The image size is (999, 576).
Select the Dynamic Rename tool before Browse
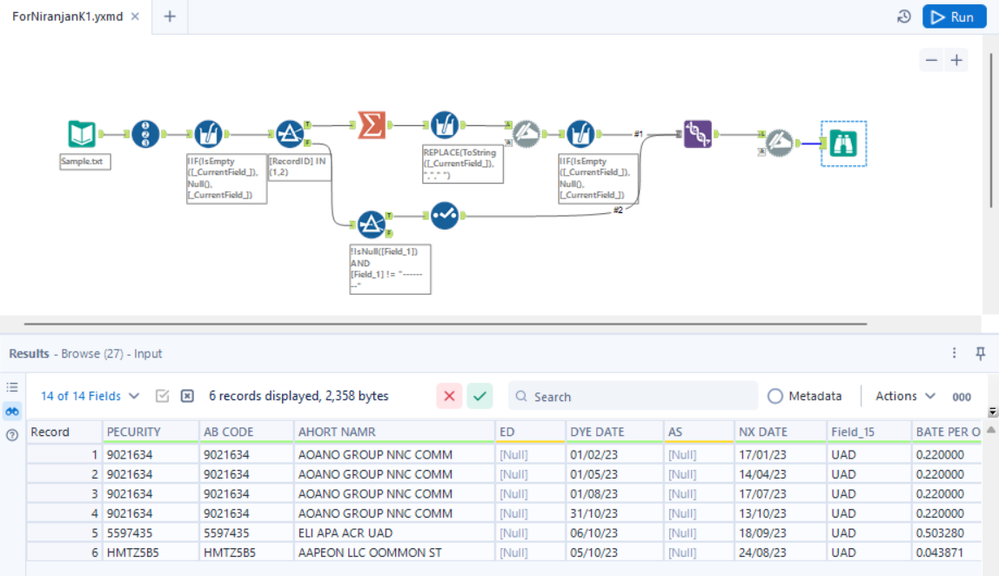pos(779,143)
